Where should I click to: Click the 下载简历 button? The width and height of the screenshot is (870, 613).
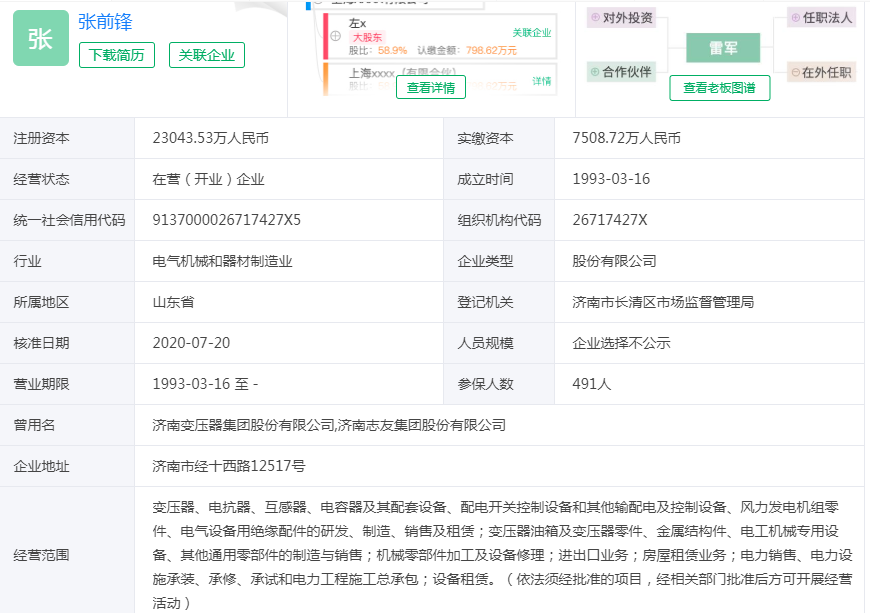pos(117,56)
